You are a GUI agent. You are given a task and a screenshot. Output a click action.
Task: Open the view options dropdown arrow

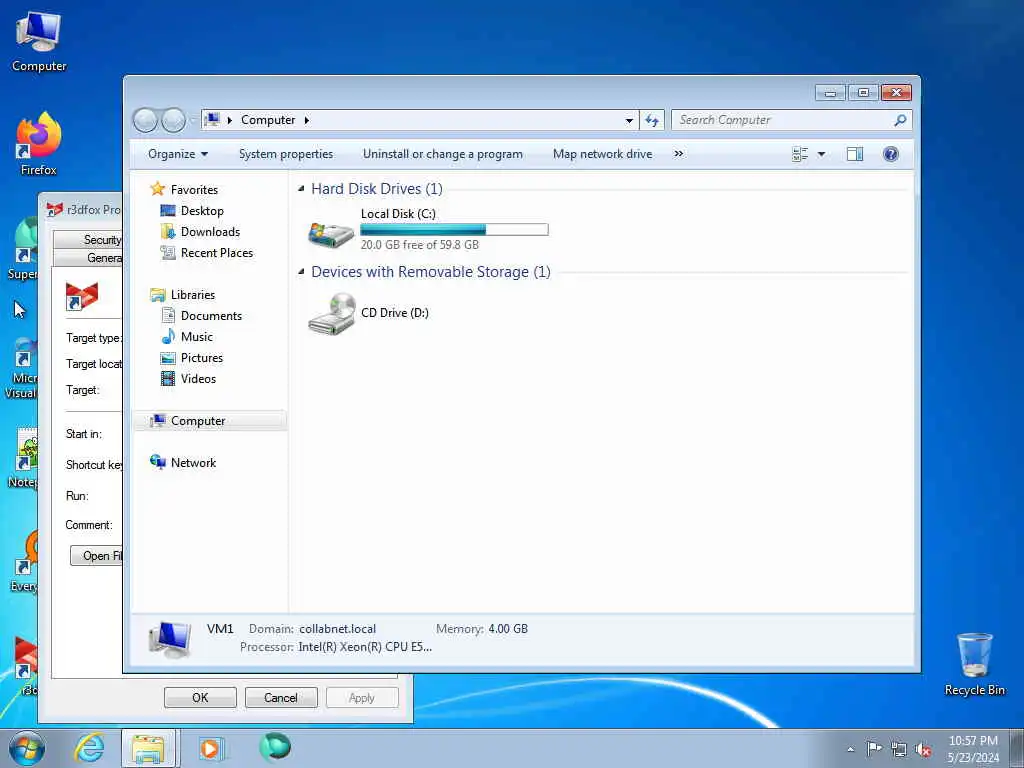coord(822,154)
